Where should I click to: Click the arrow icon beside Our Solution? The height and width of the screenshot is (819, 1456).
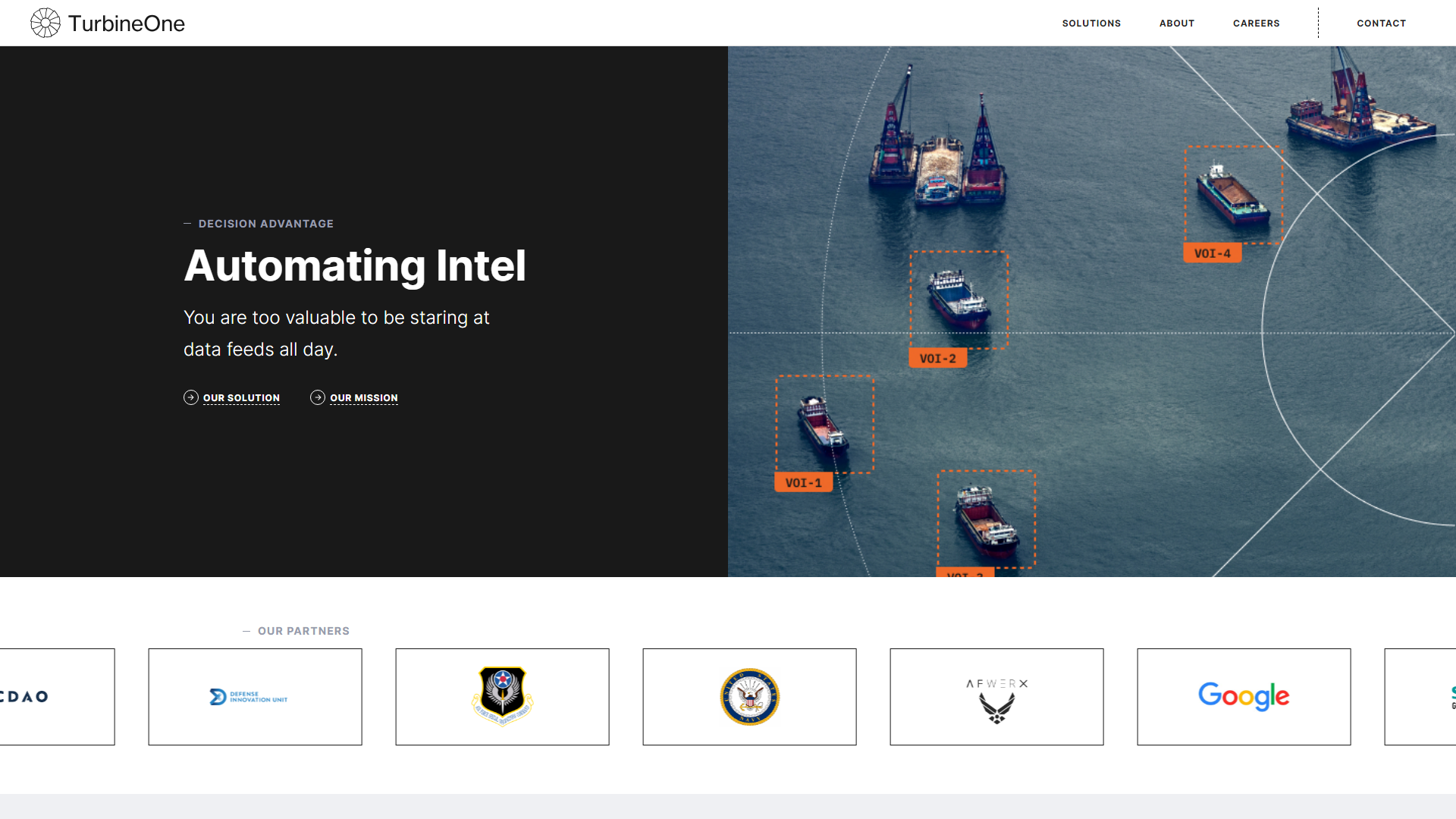(x=191, y=397)
